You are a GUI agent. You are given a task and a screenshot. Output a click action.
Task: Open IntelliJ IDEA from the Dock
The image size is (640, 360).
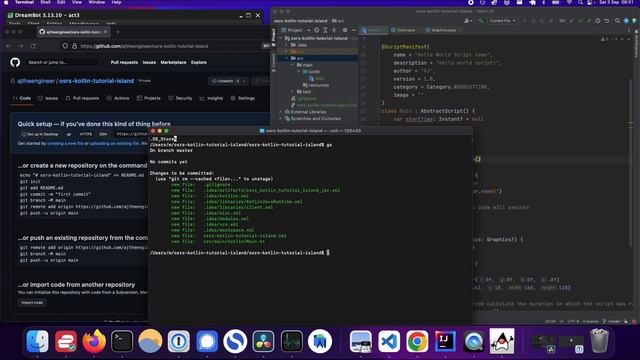click(445, 341)
